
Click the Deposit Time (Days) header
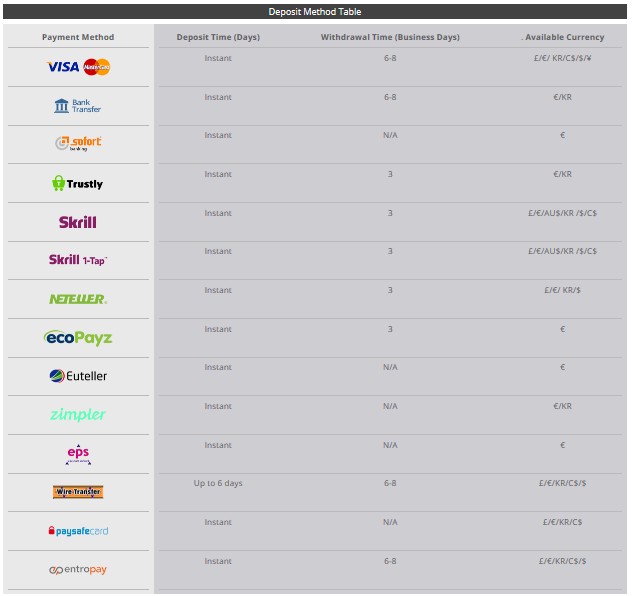(x=218, y=37)
